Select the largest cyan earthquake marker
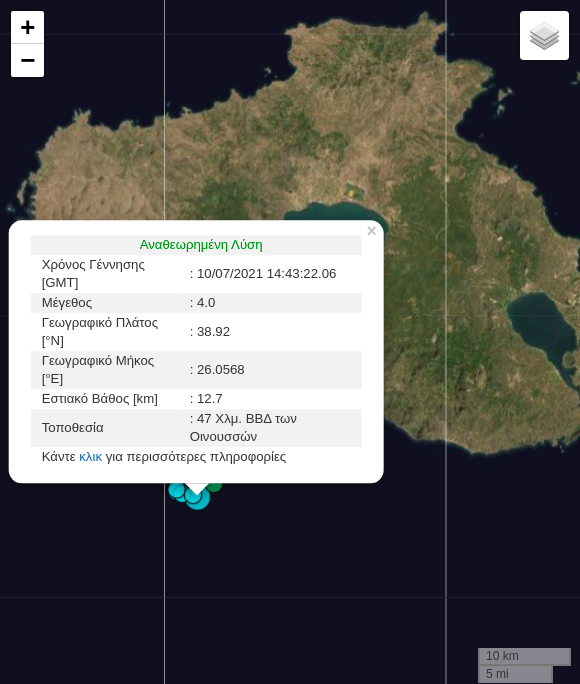Viewport: 580px width, 684px height. 198,498
